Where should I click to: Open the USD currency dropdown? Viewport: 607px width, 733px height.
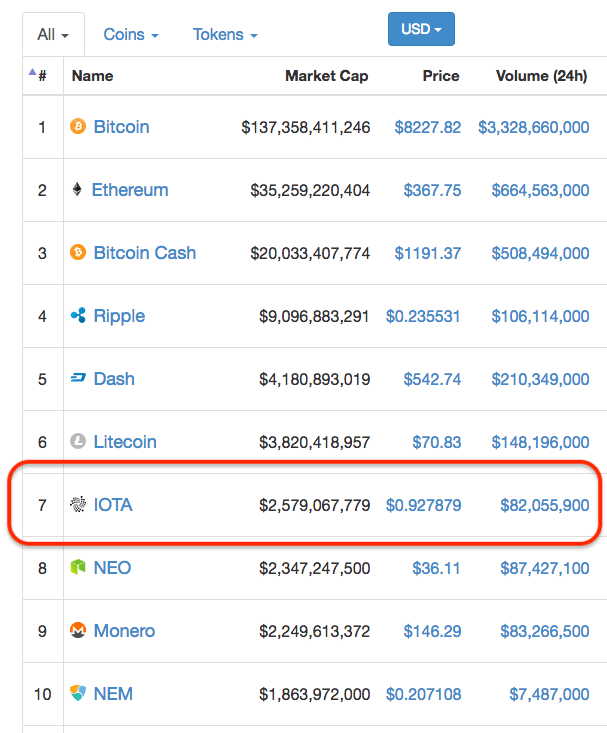[421, 30]
